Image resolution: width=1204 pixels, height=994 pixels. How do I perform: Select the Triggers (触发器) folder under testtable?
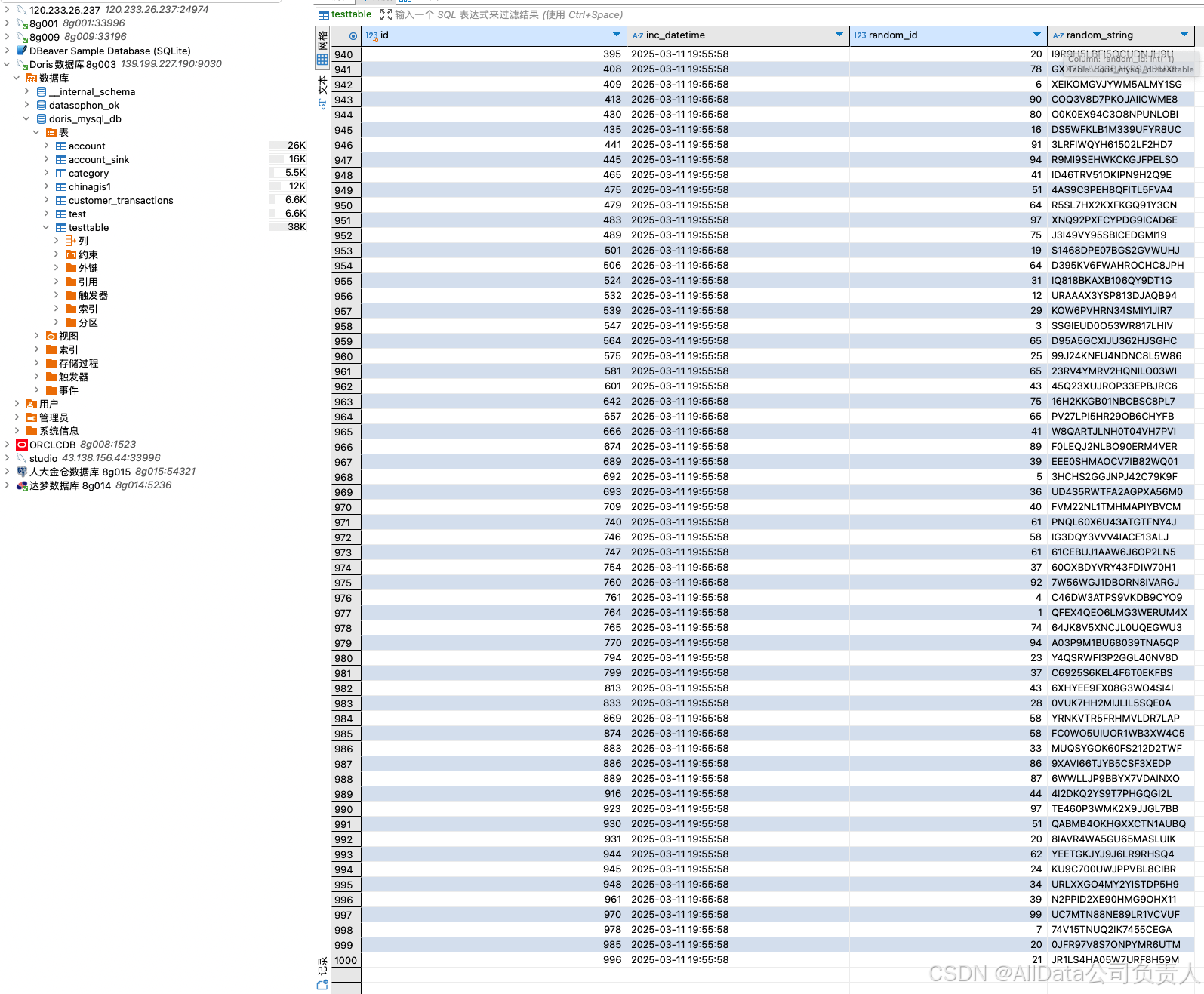point(93,296)
